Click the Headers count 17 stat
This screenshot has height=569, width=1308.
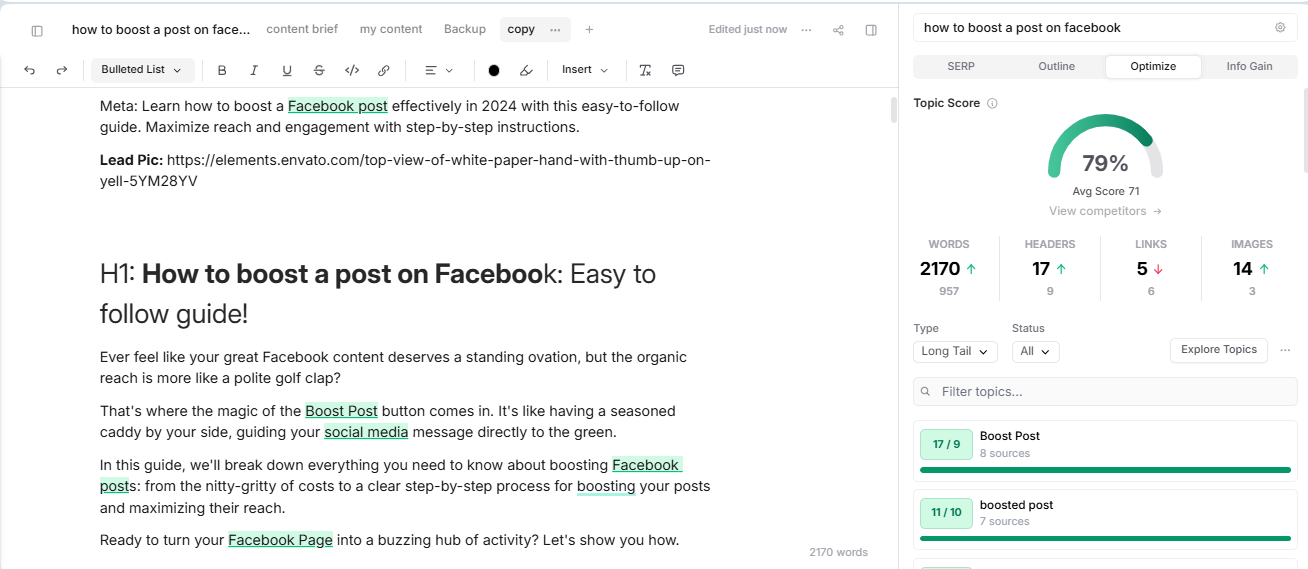coord(1049,269)
